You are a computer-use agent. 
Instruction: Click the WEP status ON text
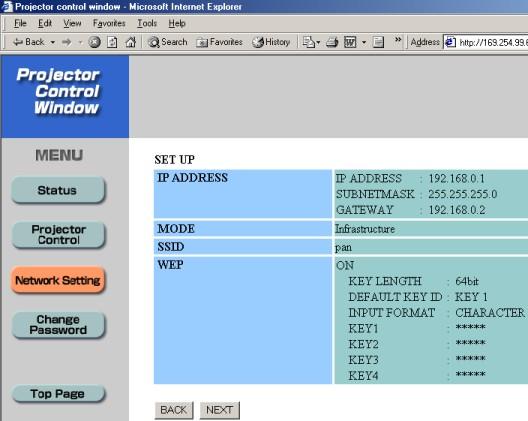tap(345, 265)
